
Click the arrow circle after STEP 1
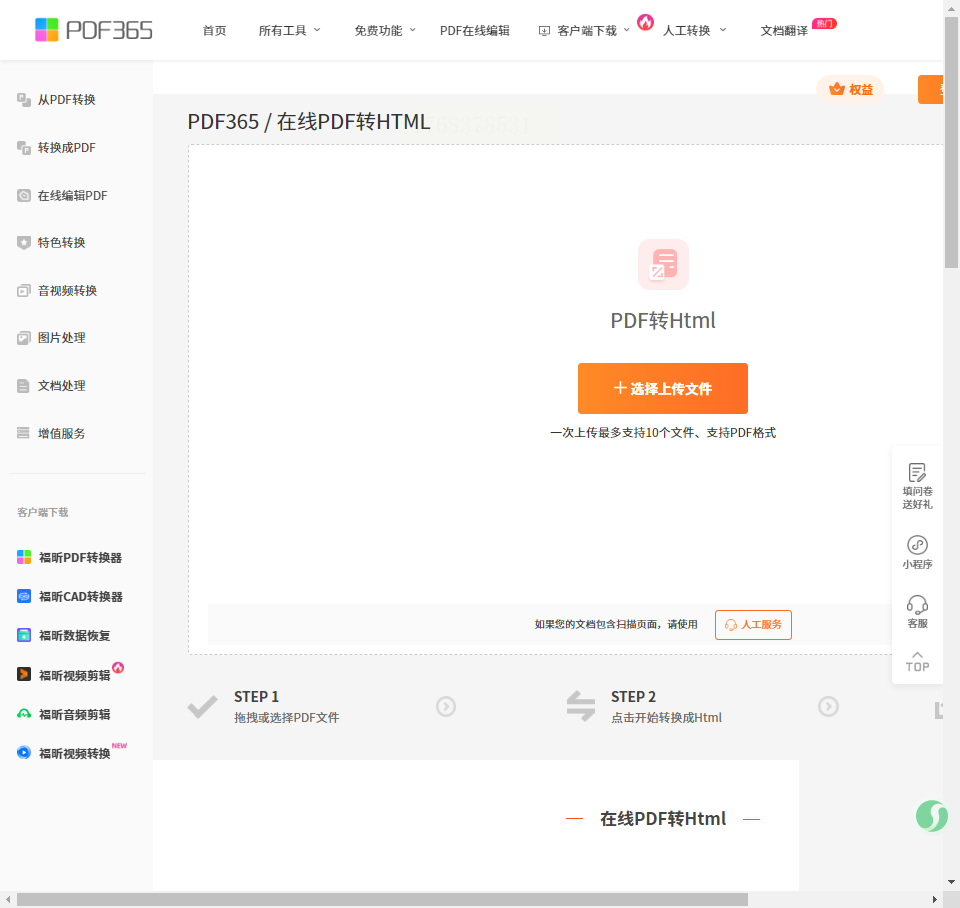pos(446,707)
